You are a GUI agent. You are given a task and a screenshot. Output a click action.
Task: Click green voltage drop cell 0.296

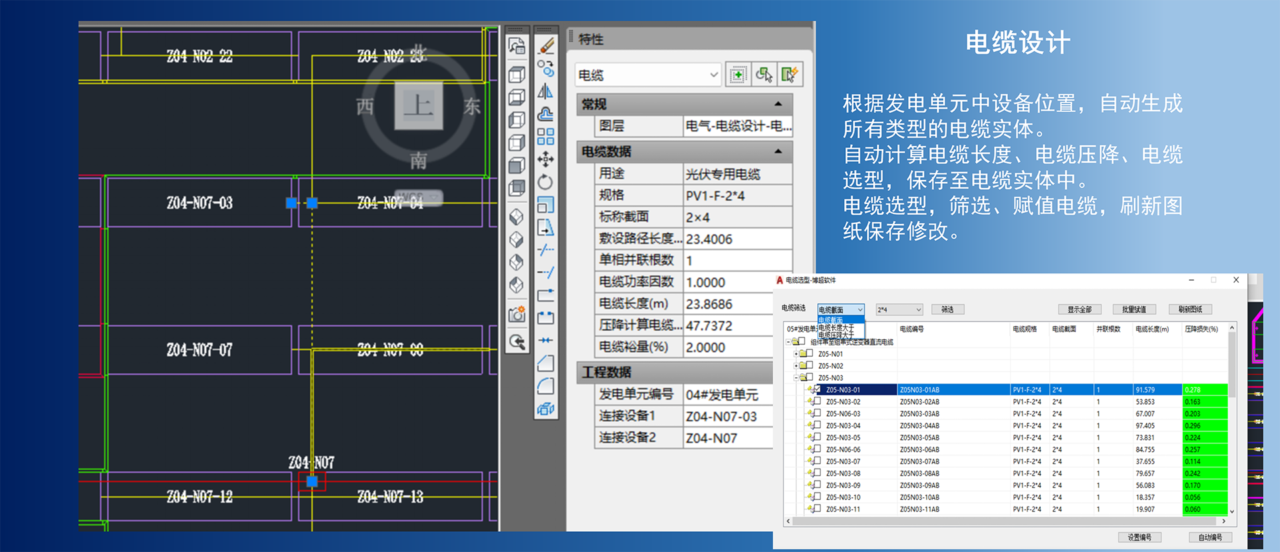click(x=1205, y=425)
